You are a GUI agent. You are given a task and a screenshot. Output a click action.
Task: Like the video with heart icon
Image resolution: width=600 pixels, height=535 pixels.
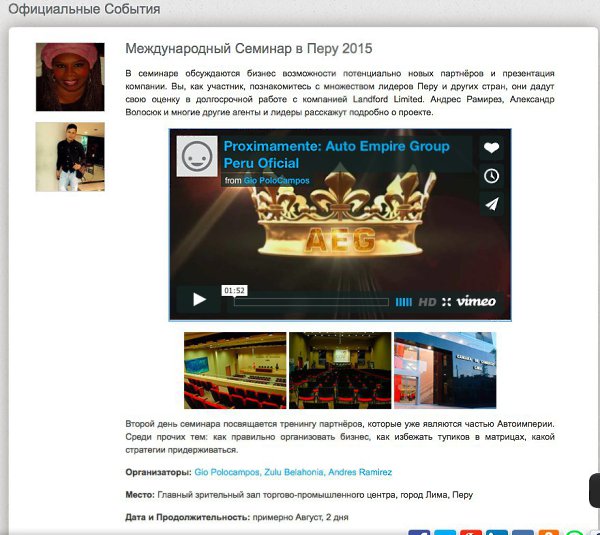coord(491,148)
